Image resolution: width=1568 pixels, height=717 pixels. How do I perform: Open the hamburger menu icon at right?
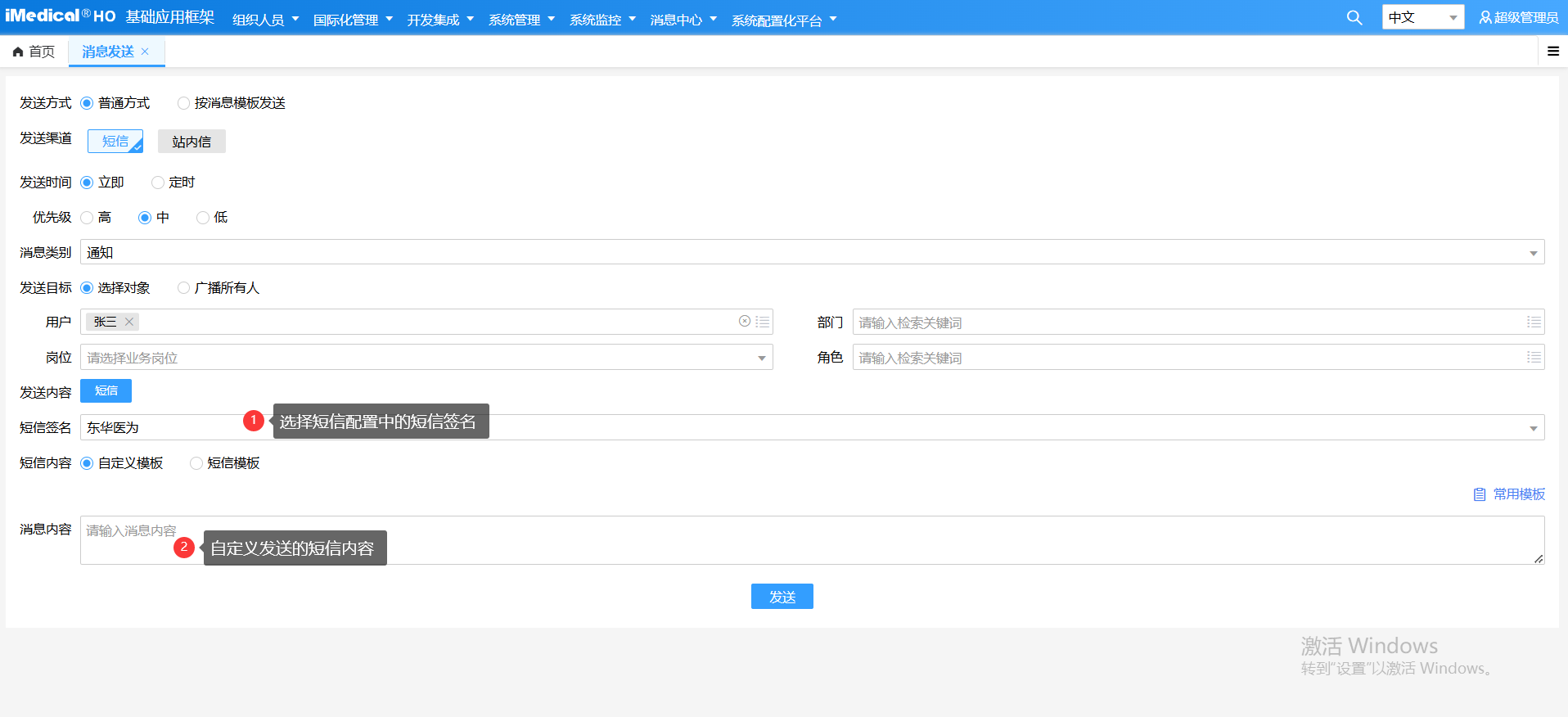[x=1552, y=52]
